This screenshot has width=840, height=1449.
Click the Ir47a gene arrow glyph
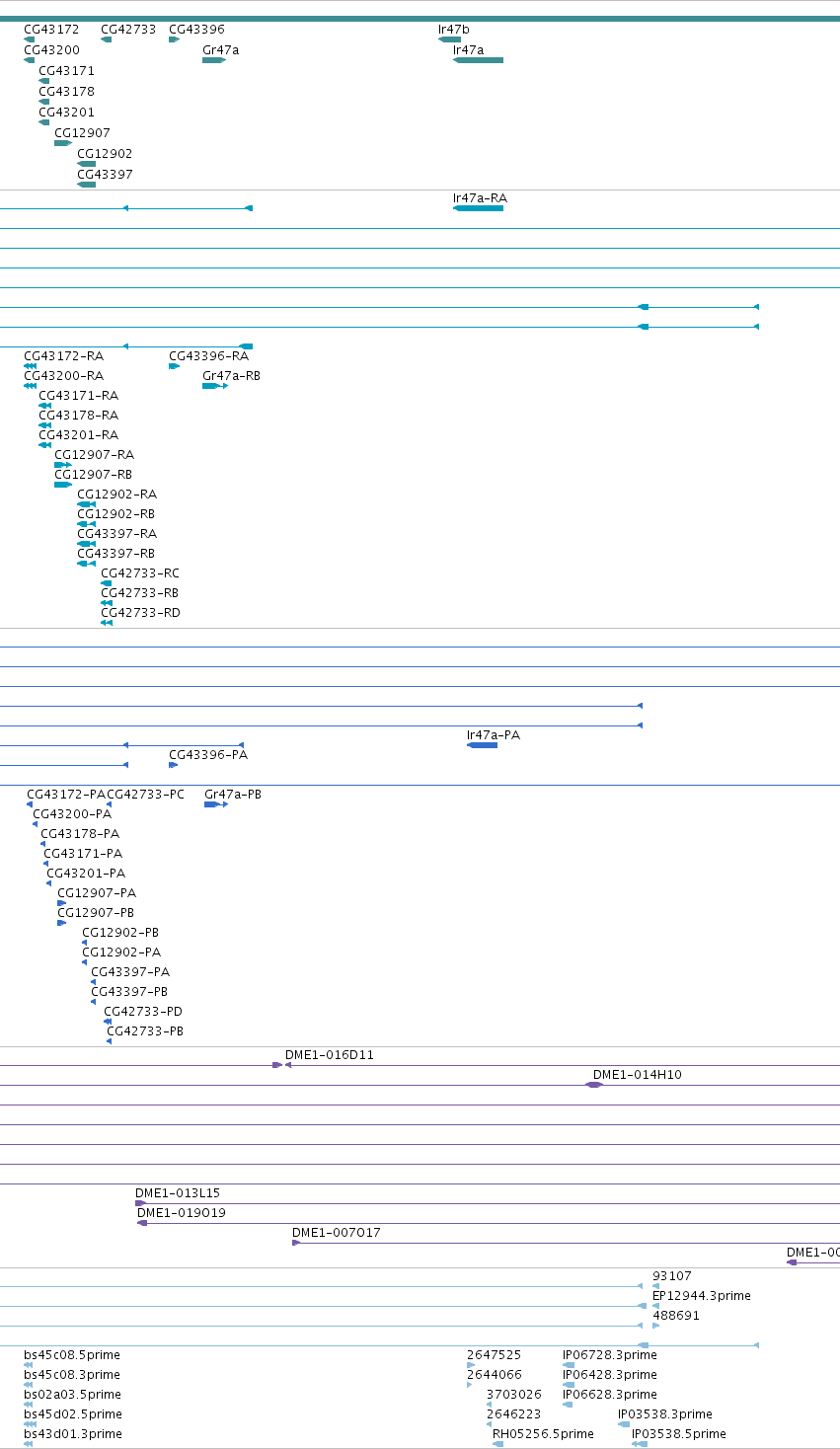[478, 60]
